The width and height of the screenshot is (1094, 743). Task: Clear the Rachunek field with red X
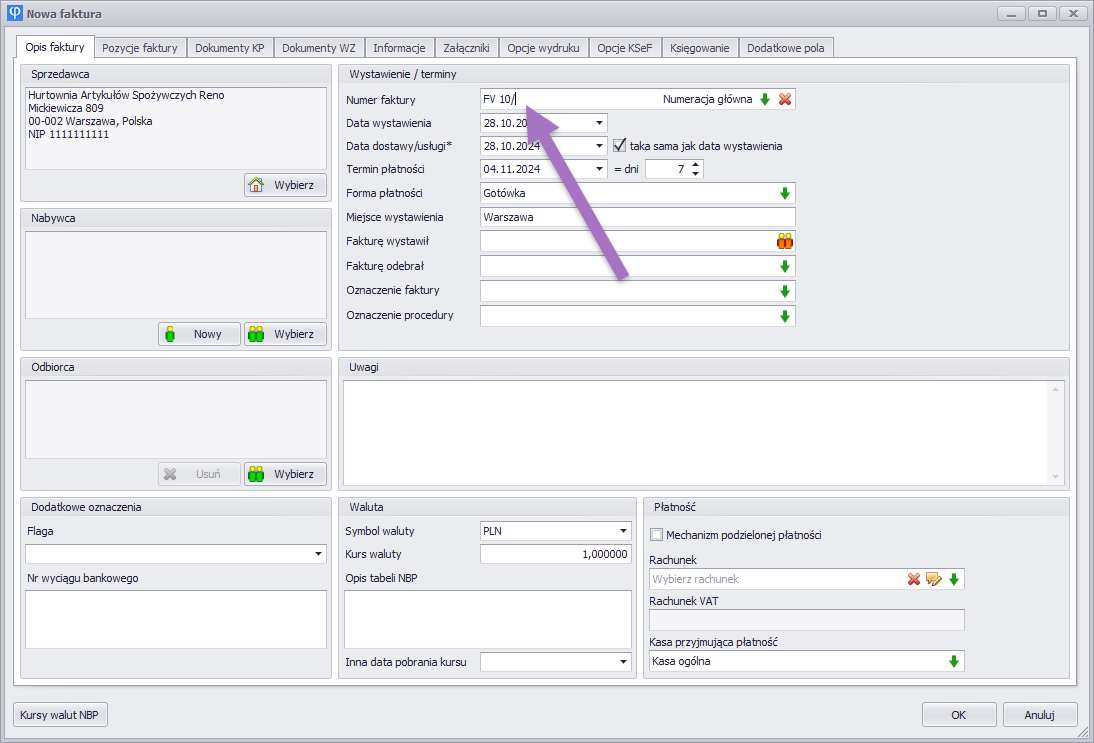click(x=914, y=579)
